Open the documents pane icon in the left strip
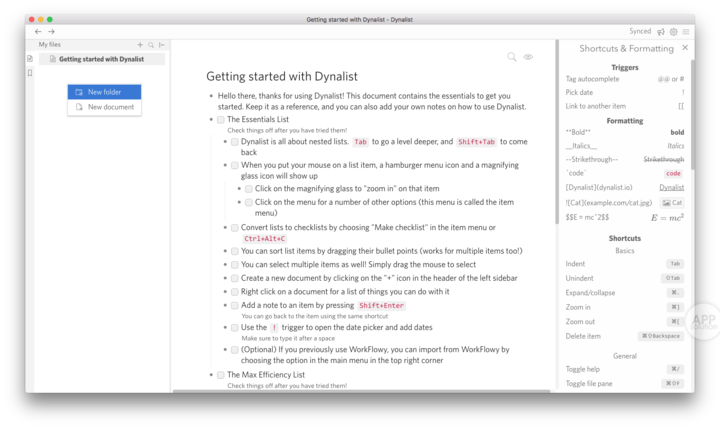 point(30,58)
